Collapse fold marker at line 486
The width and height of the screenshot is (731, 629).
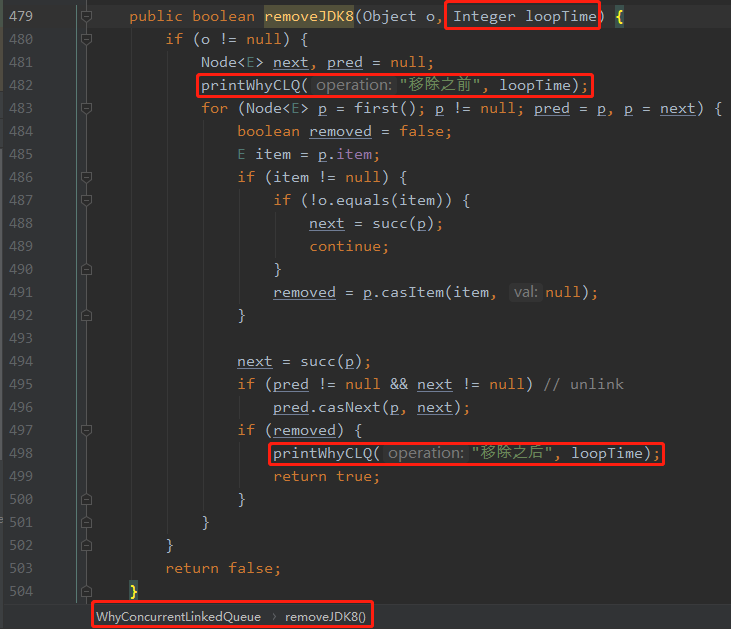pos(86,177)
